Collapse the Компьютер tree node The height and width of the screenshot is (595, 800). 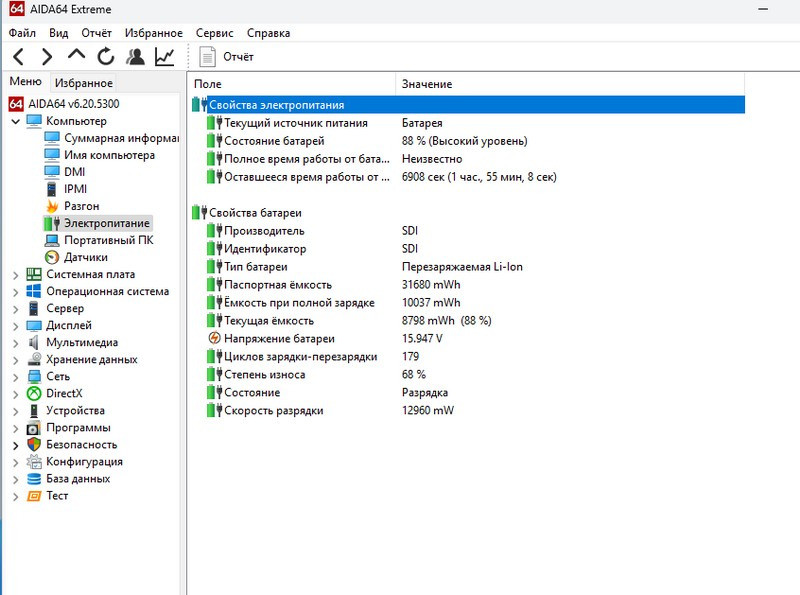click(15, 121)
